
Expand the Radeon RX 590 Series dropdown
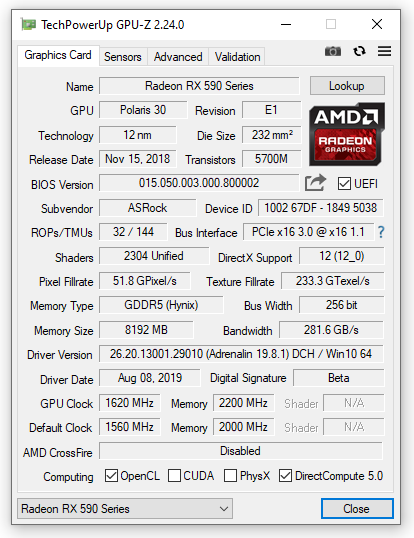point(125,508)
